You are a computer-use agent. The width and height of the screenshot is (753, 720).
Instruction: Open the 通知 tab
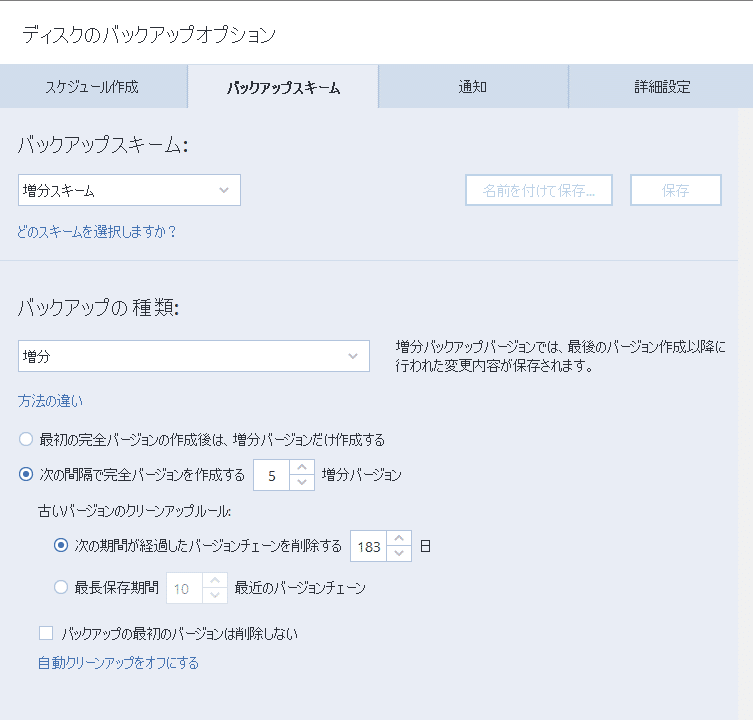click(473, 87)
